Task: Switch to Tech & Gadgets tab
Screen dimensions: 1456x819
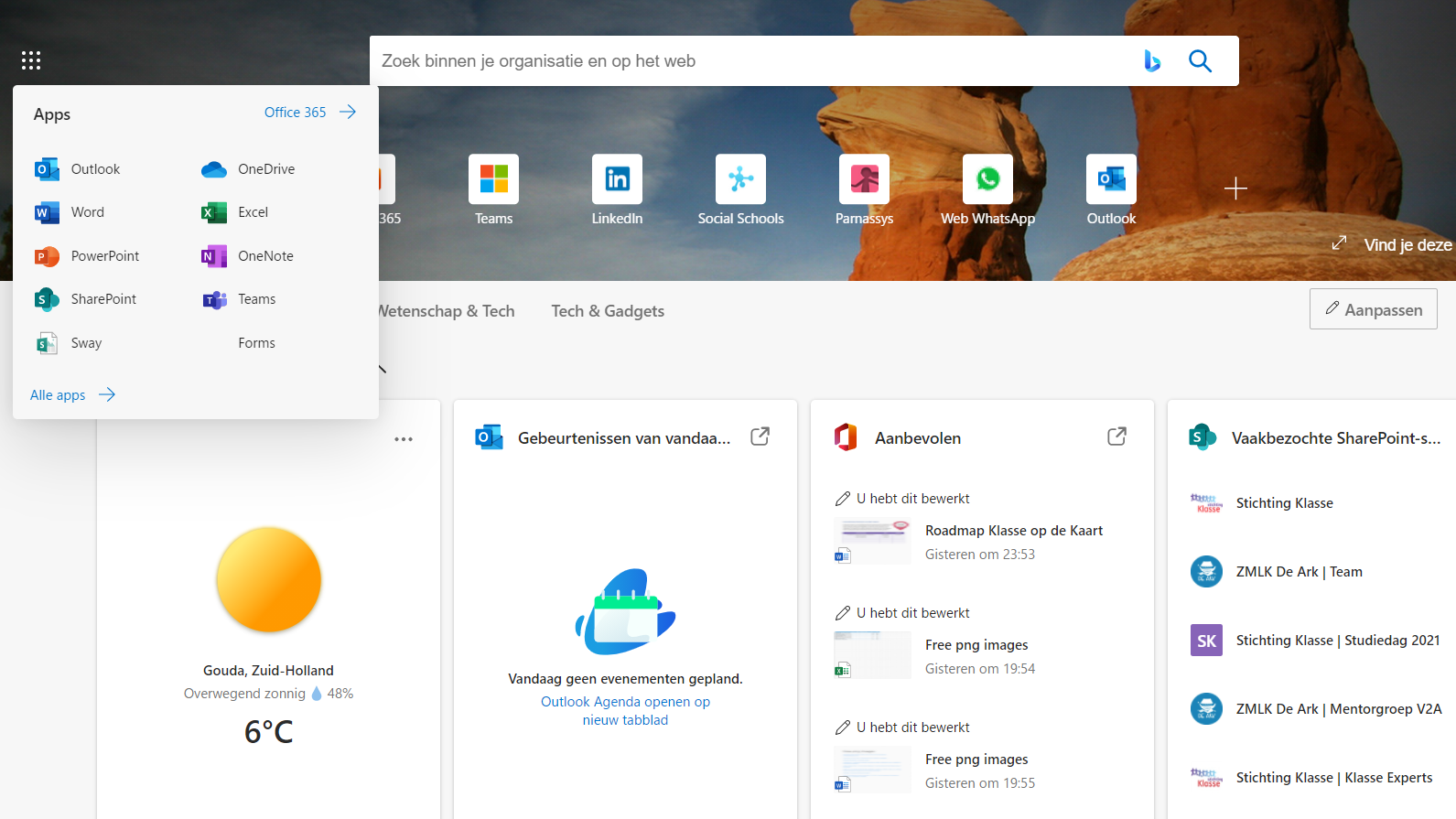Action: (x=608, y=311)
